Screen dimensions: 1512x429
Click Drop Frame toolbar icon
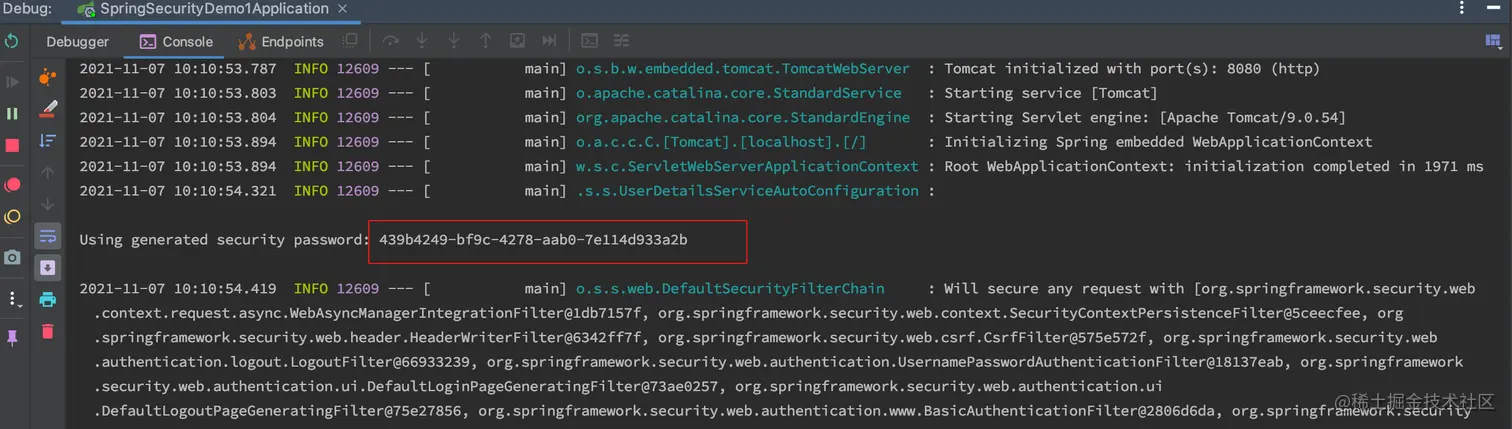click(517, 41)
